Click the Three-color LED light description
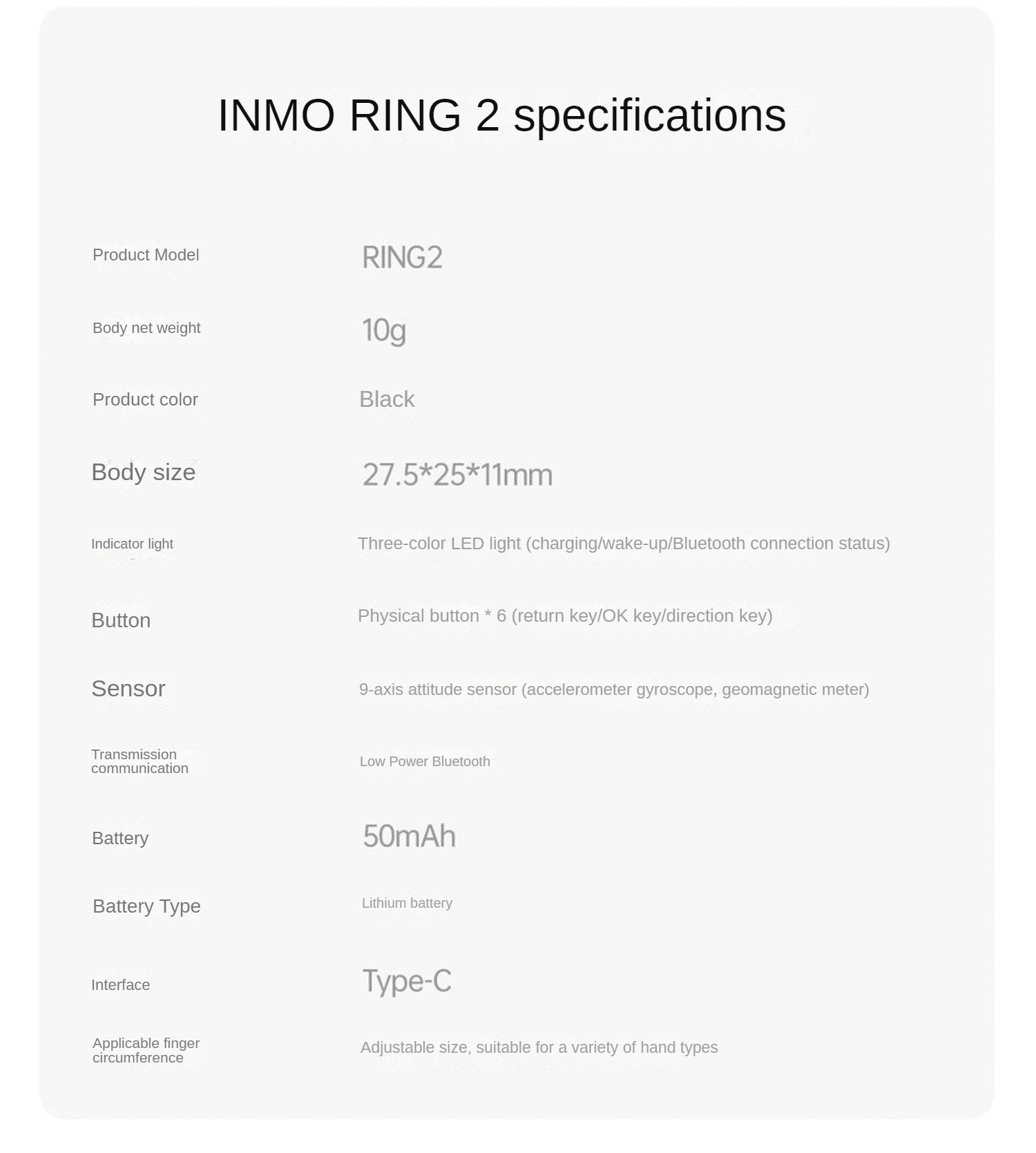Viewport: 1036px width, 1153px height. [624, 544]
